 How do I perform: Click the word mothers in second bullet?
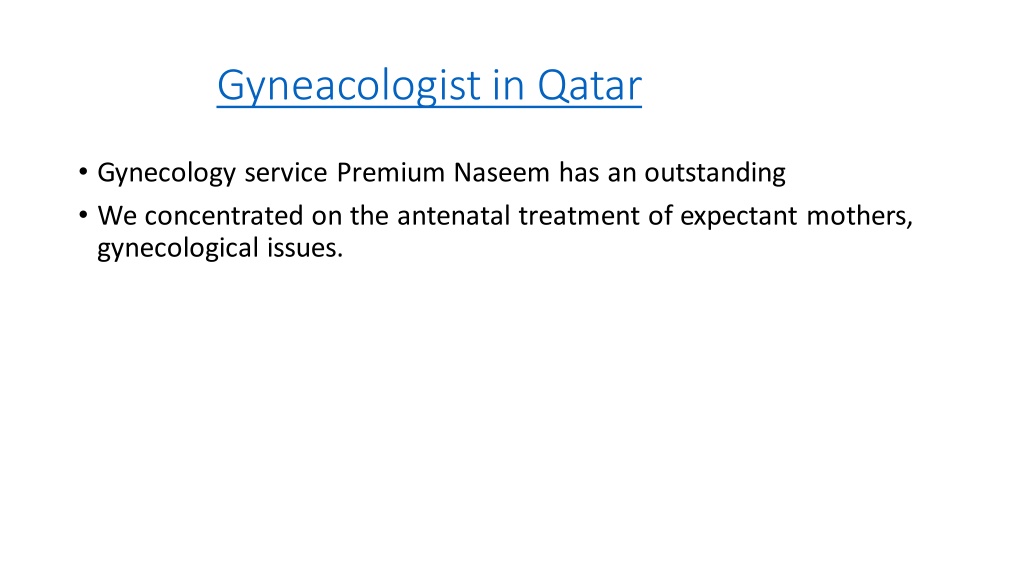[857, 216]
